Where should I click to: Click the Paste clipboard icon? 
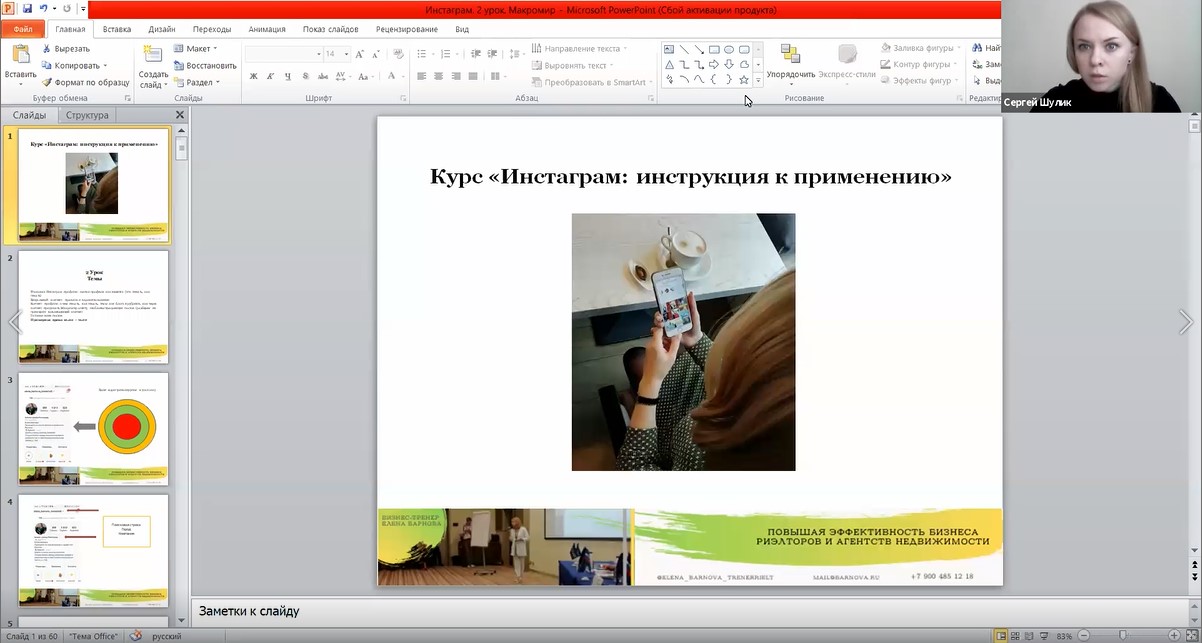[x=20, y=55]
